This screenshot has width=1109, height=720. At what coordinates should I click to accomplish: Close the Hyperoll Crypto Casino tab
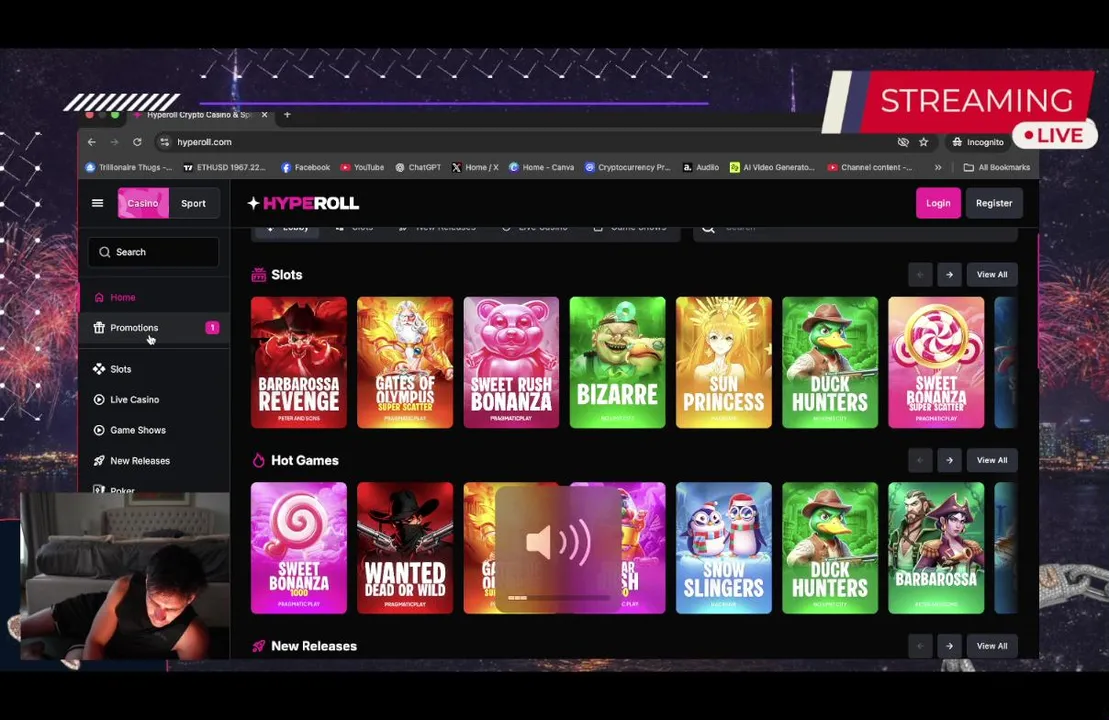(265, 115)
